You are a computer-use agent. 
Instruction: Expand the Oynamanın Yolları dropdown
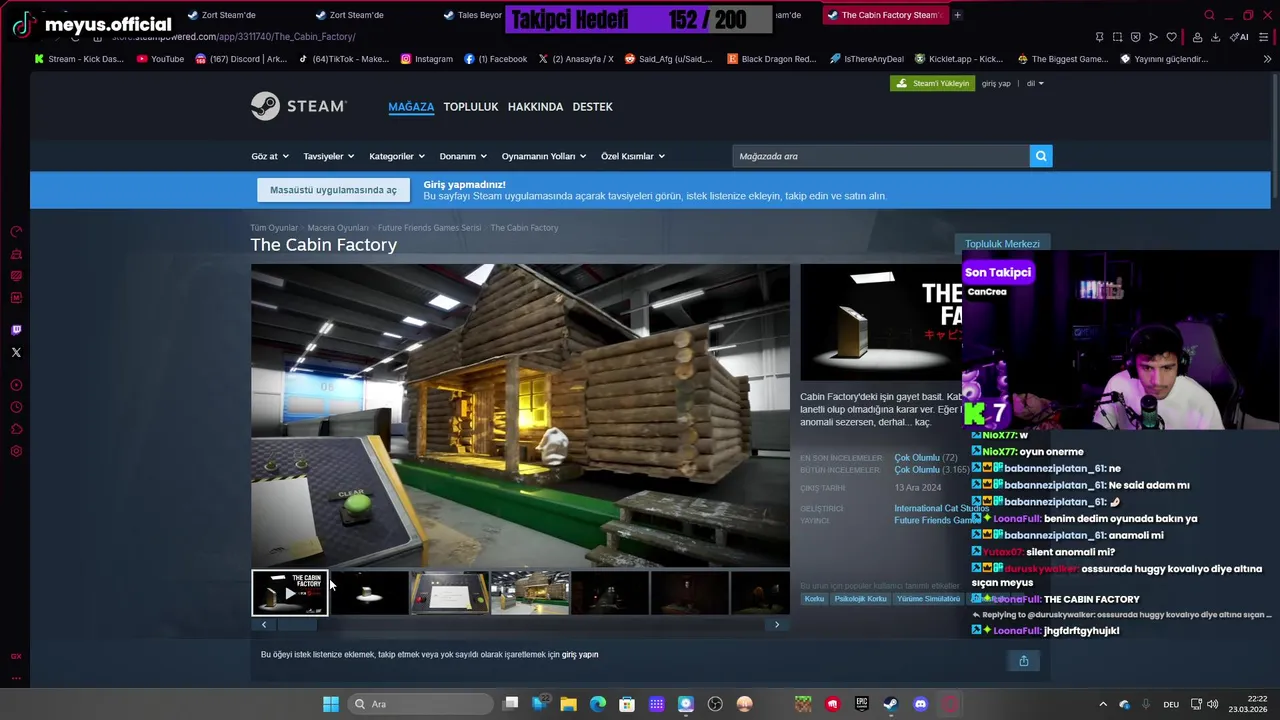pos(544,156)
